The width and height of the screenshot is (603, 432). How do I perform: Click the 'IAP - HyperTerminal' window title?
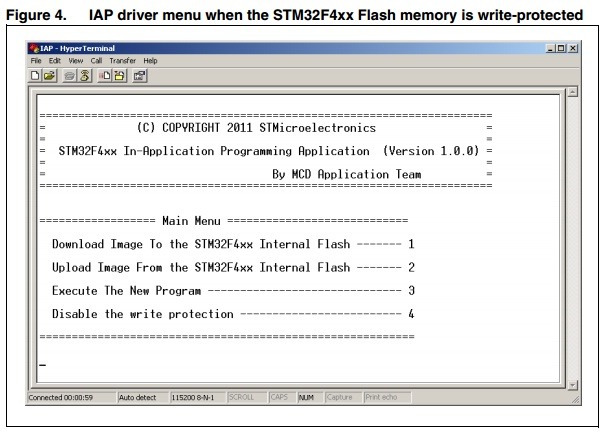click(x=77, y=48)
